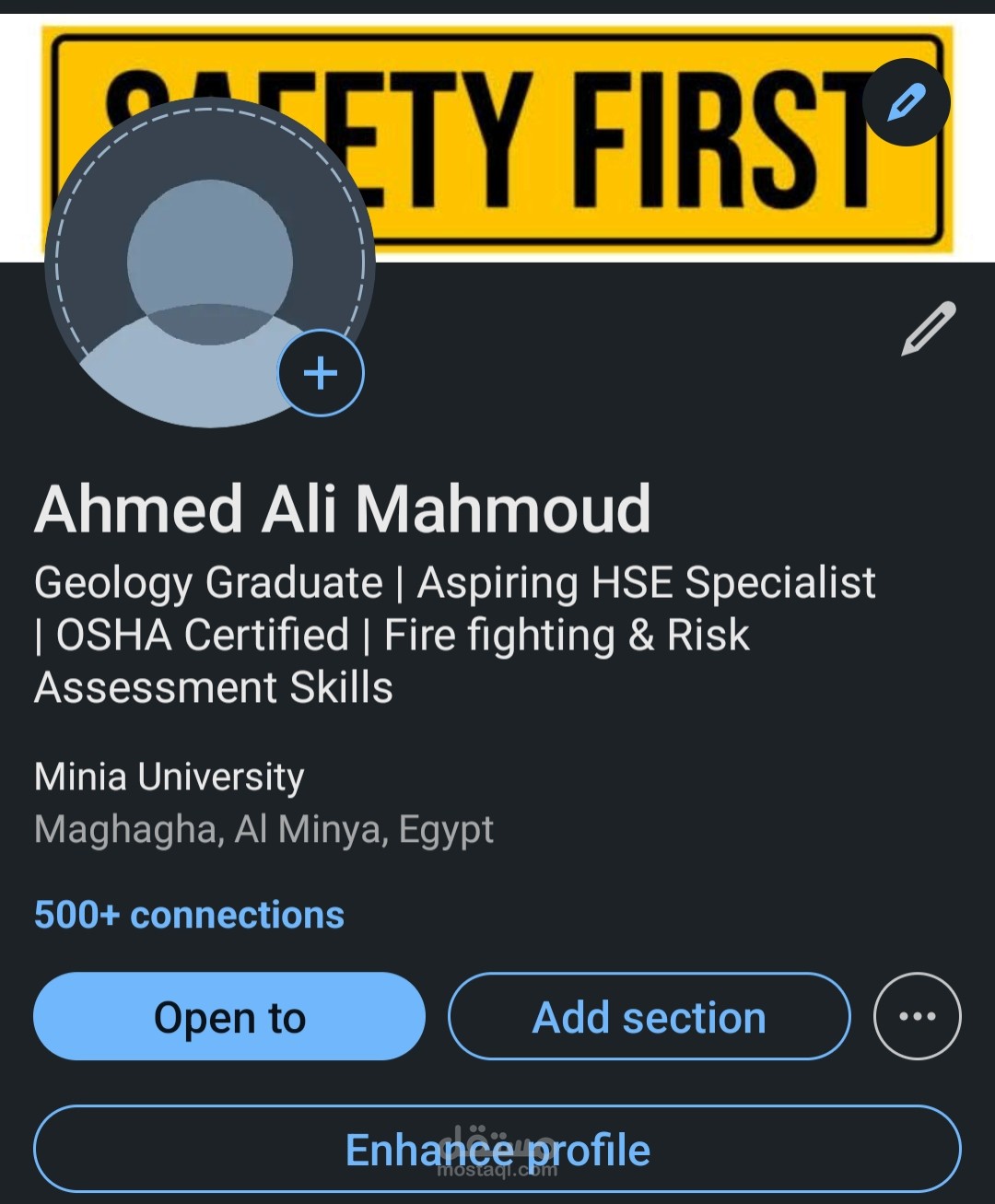Open the 500+ connections list
The height and width of the screenshot is (1204, 995).
point(189,915)
